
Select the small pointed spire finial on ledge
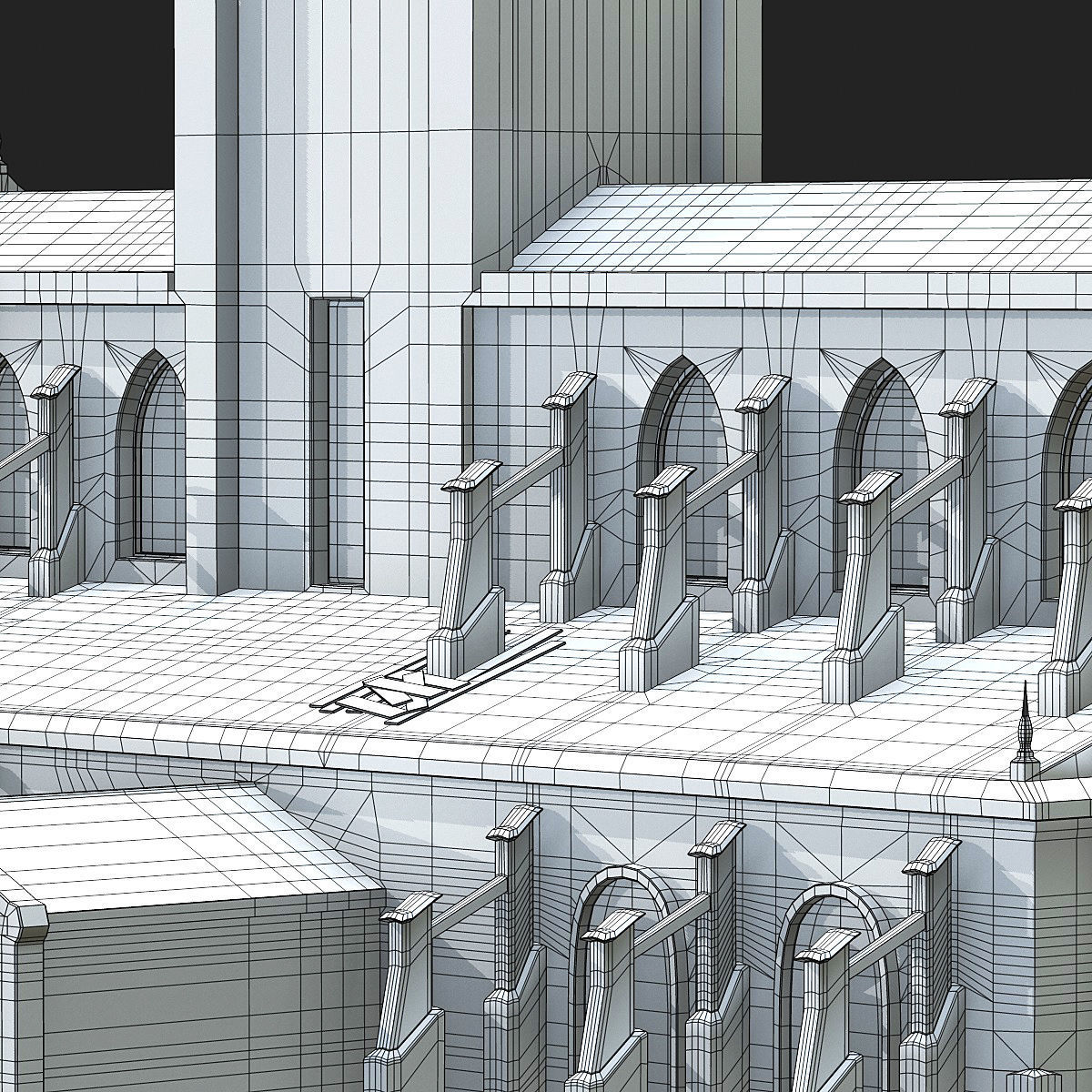tap(1026, 732)
